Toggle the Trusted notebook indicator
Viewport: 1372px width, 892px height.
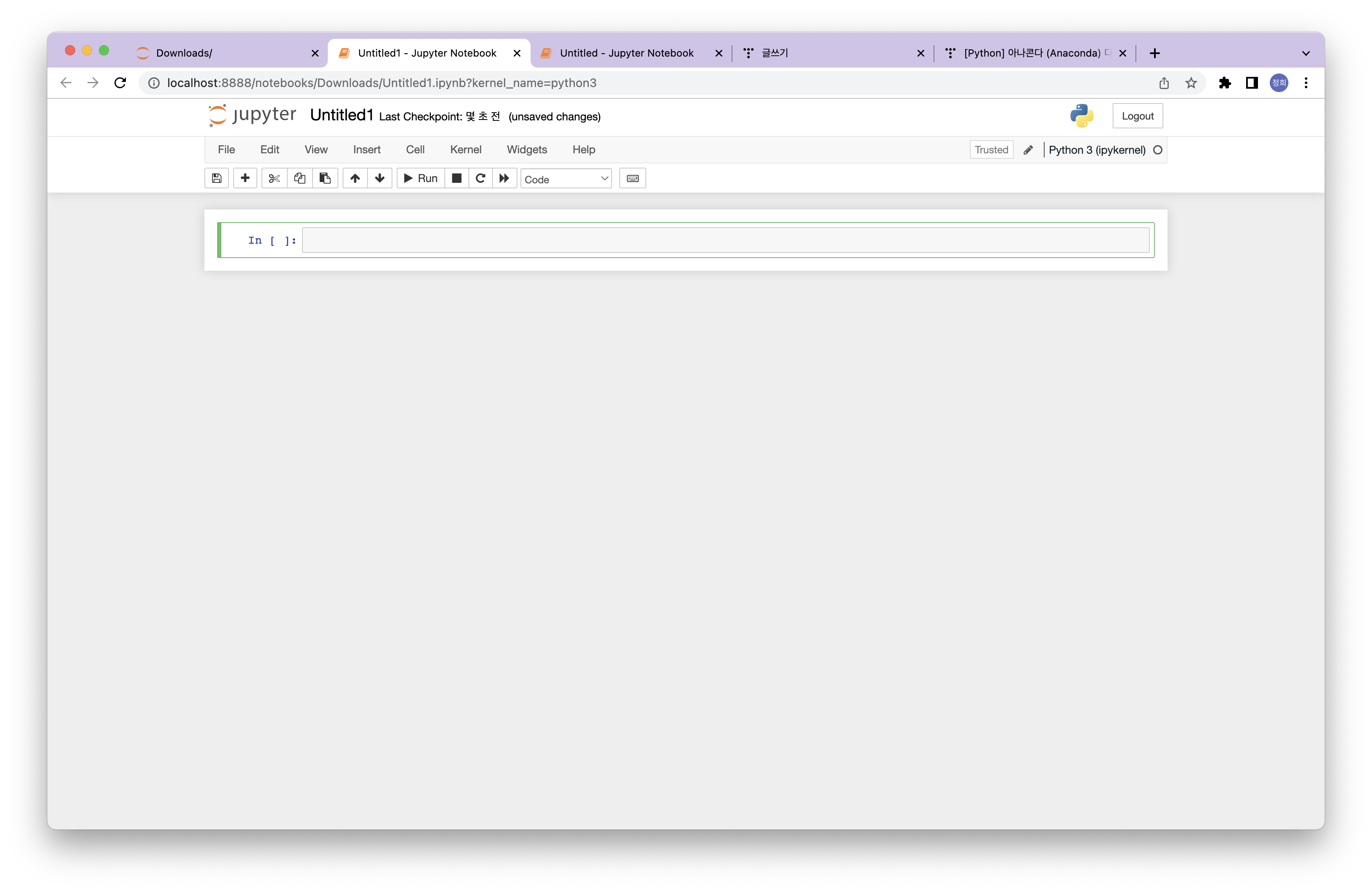point(991,150)
